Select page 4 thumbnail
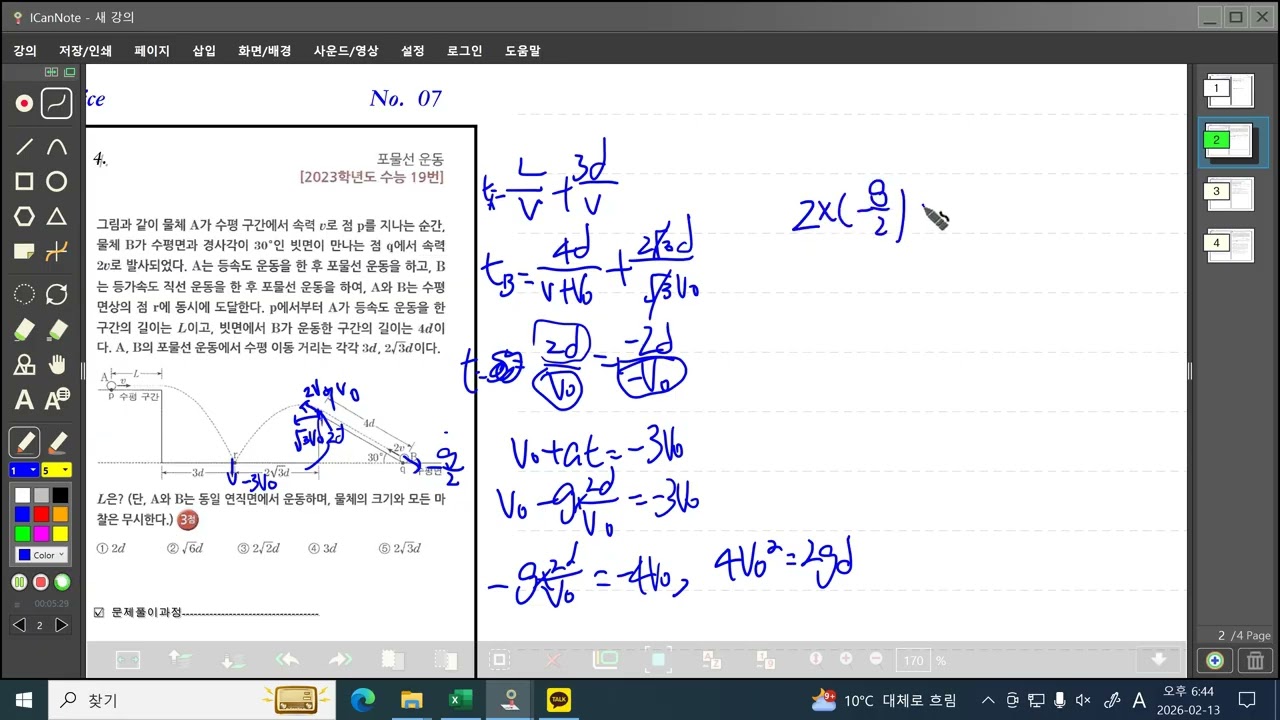The image size is (1280, 720). click(x=1231, y=244)
